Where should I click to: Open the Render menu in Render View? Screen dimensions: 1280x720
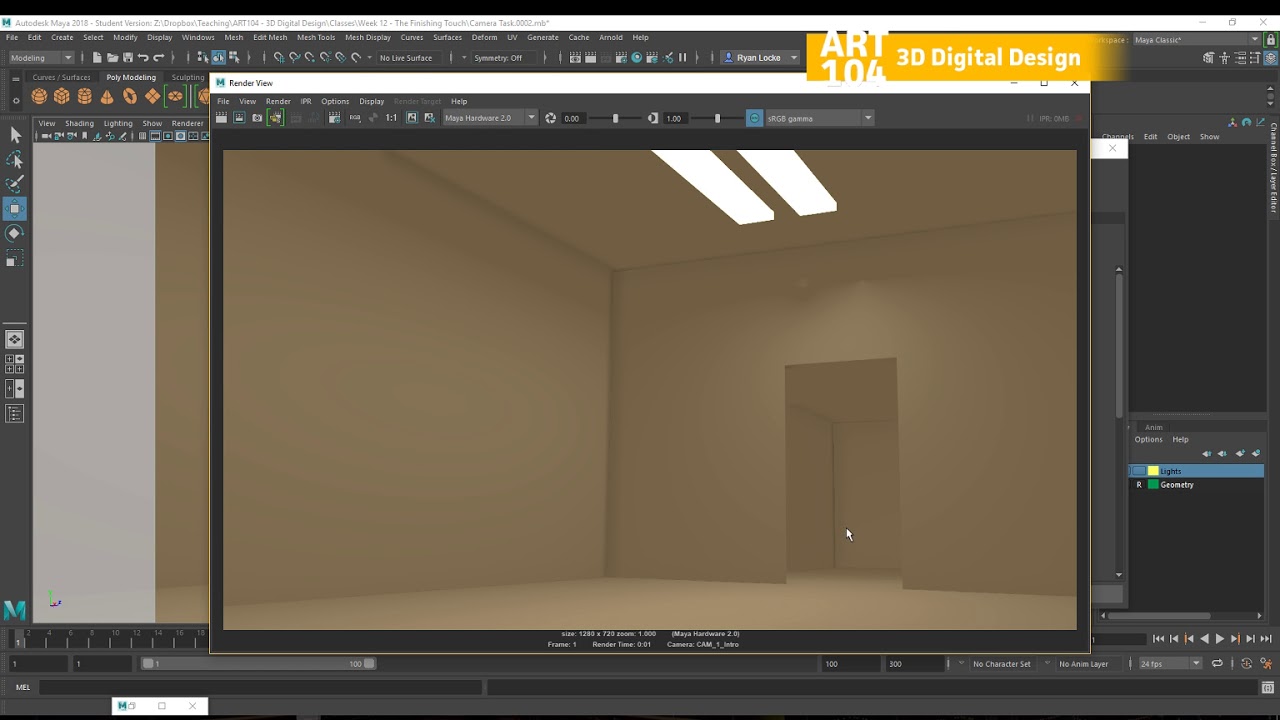click(x=278, y=101)
